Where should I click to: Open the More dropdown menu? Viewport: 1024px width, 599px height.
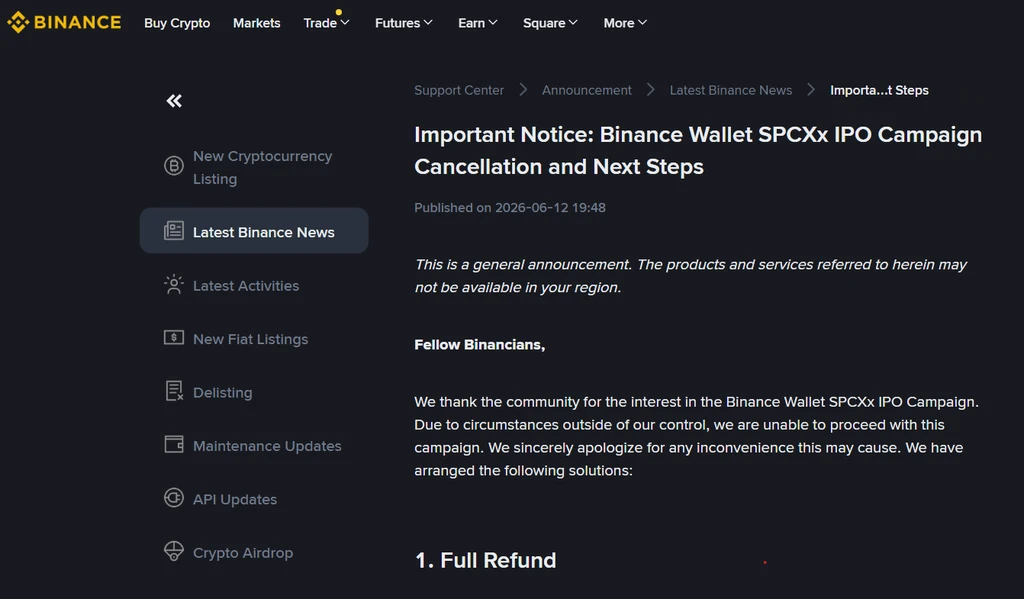(625, 23)
